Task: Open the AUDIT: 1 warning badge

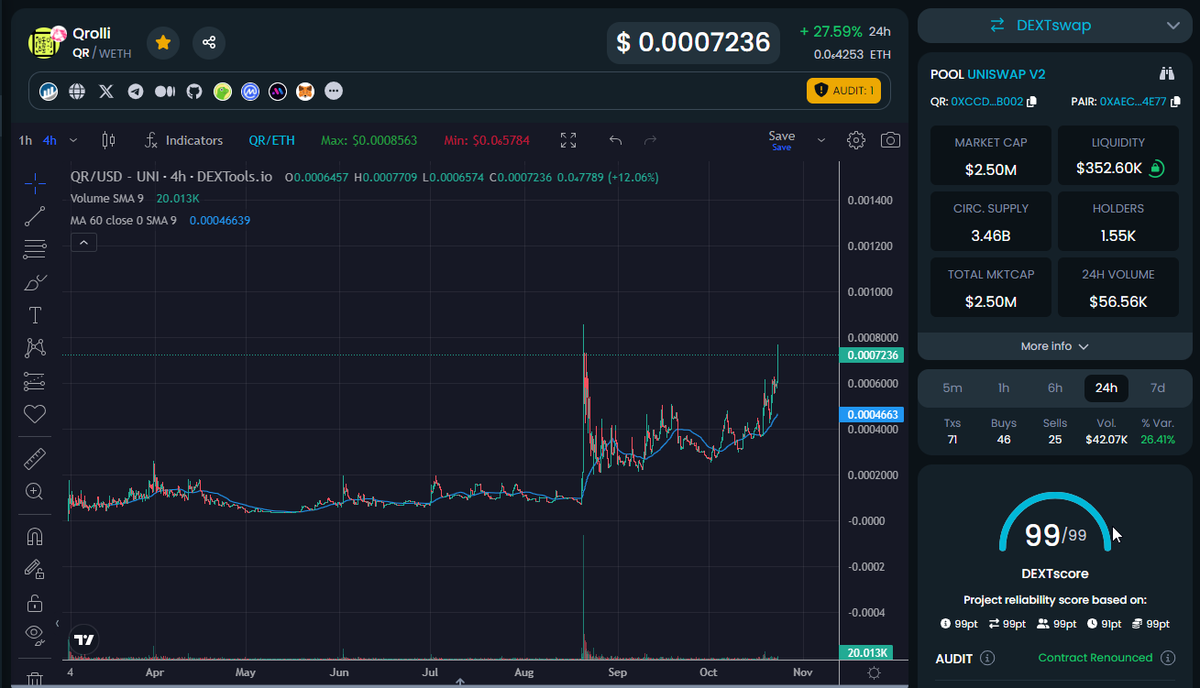Action: (x=843, y=91)
